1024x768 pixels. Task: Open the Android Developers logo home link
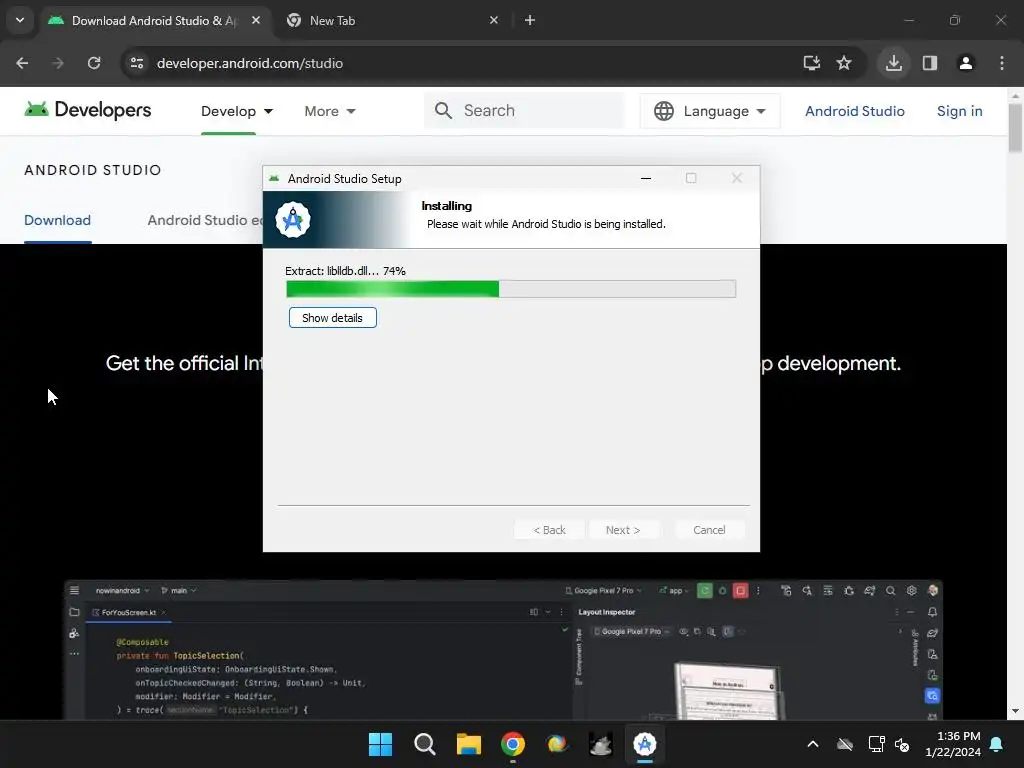pos(88,110)
